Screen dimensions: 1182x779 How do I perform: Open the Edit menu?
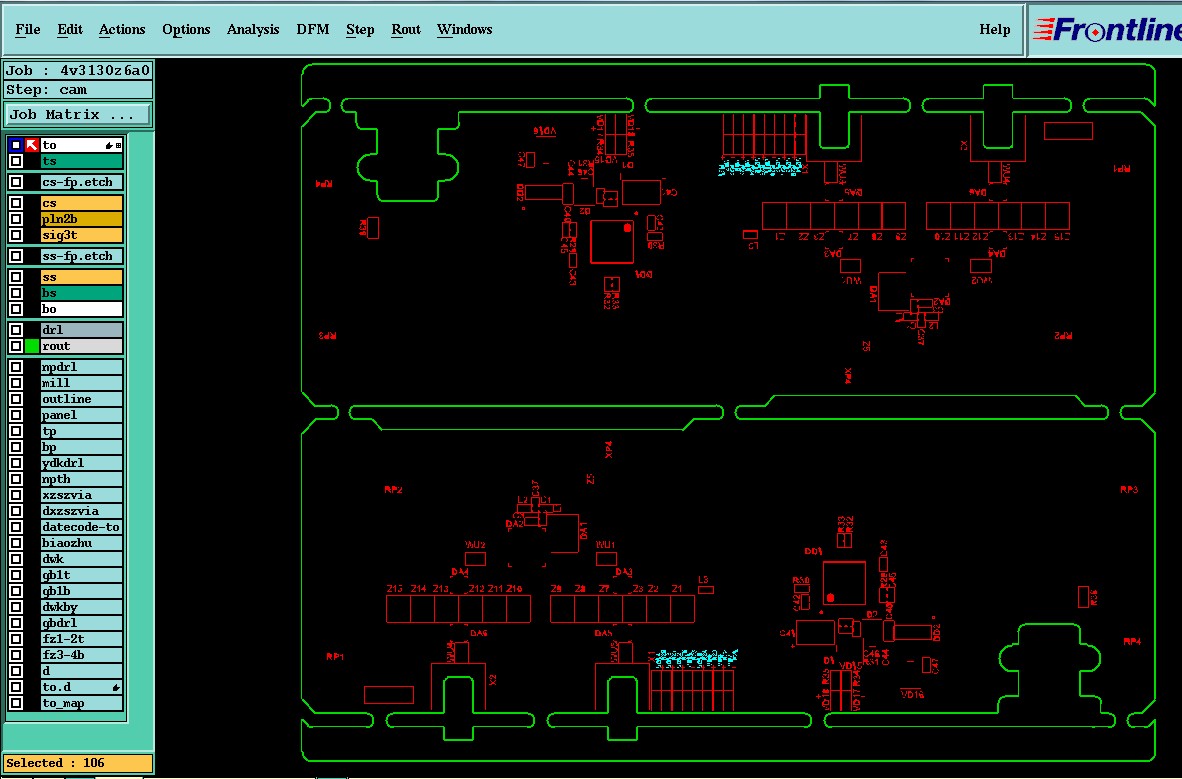click(x=70, y=29)
